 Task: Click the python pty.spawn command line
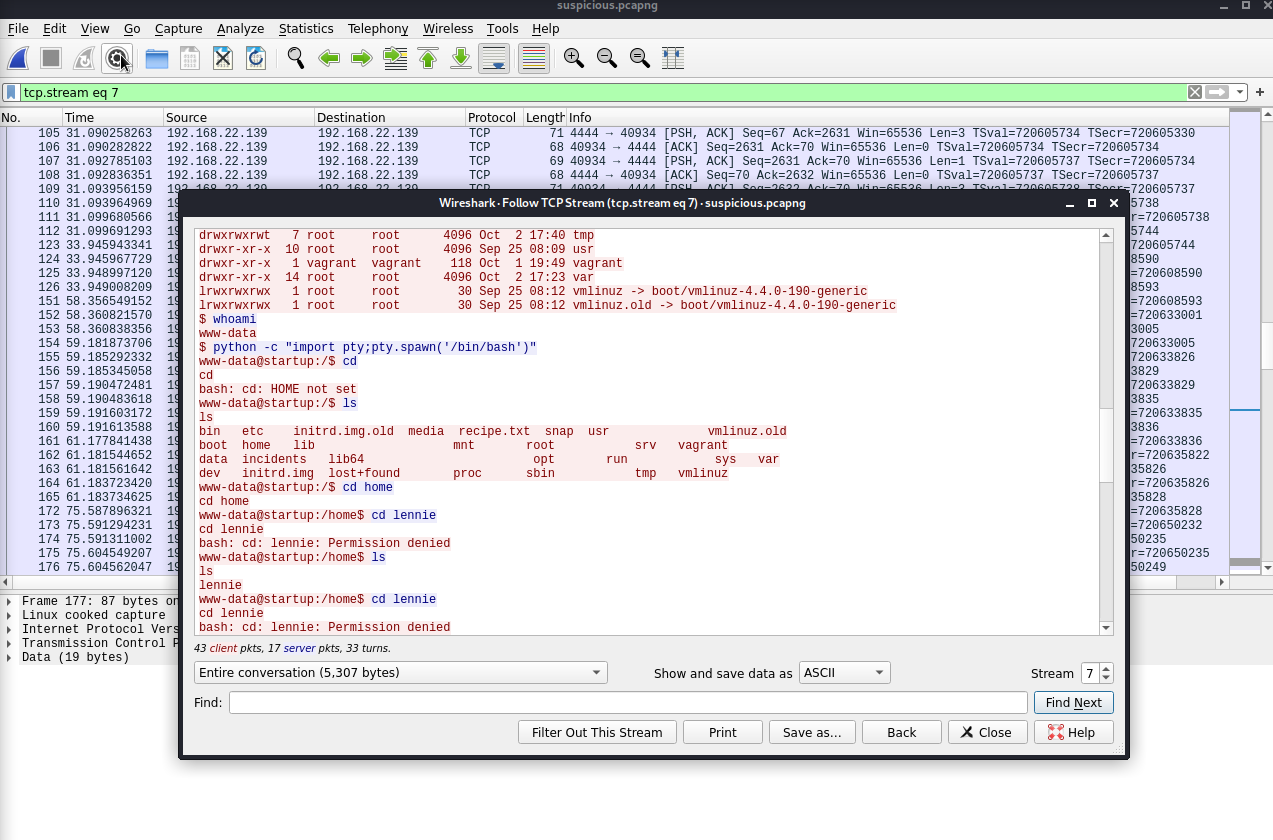pos(368,347)
